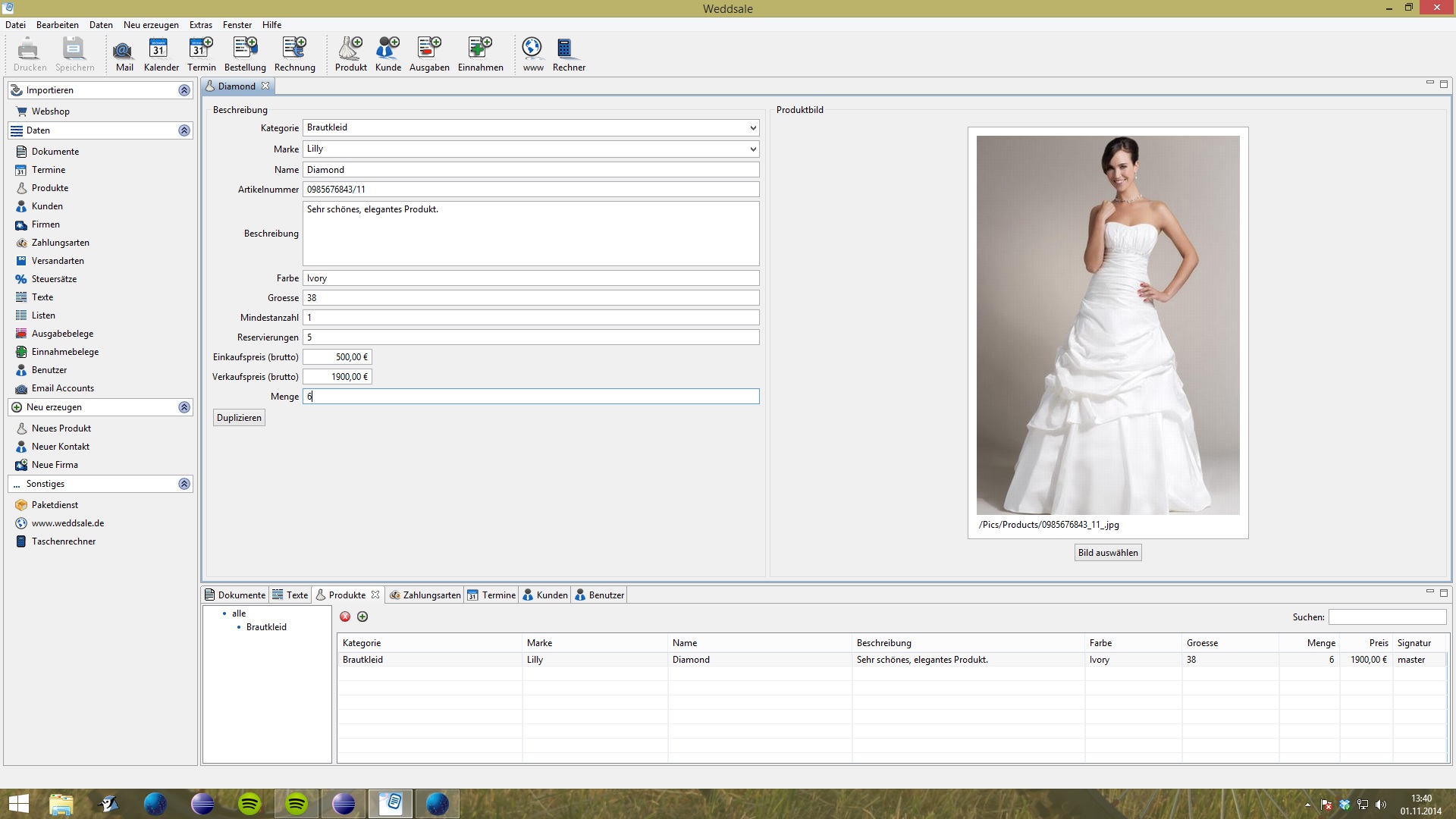Image resolution: width=1456 pixels, height=819 pixels.
Task: Select Brautkleid in category tree
Action: tap(266, 627)
